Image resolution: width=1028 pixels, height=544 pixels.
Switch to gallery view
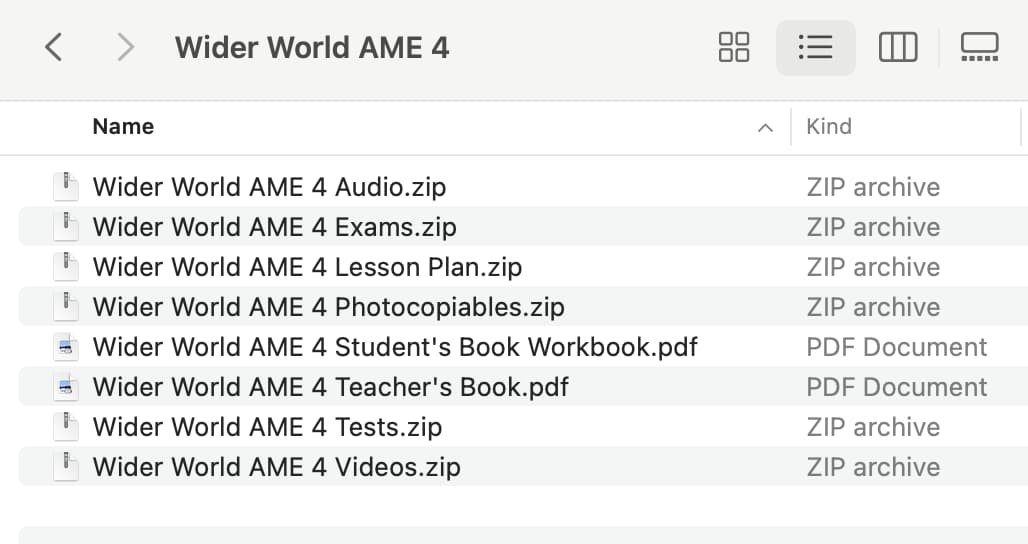[979, 47]
